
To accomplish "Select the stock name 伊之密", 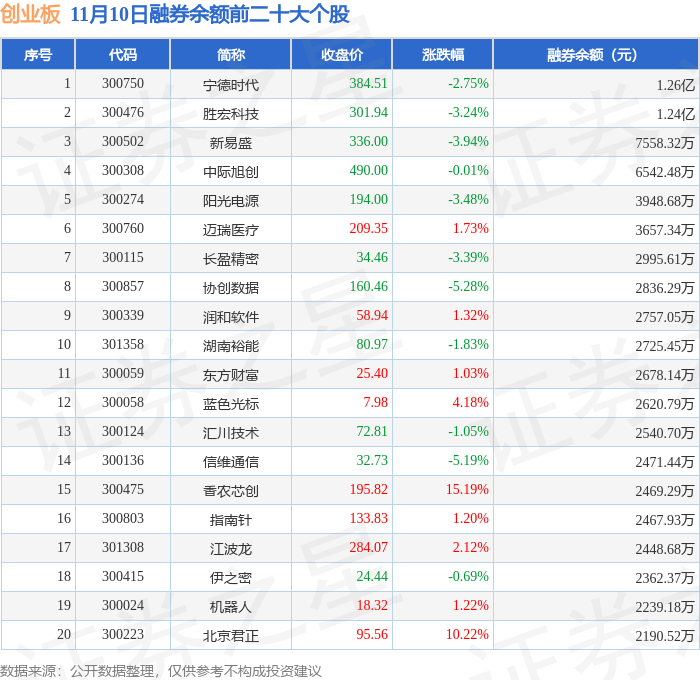I will click(231, 578).
